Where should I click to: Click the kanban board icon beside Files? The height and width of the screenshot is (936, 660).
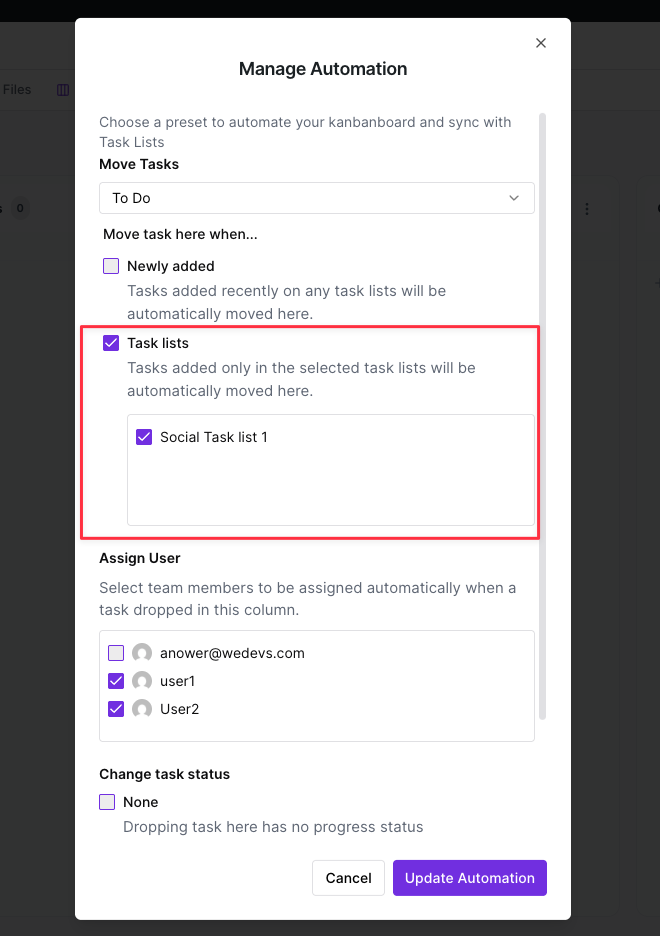63,90
